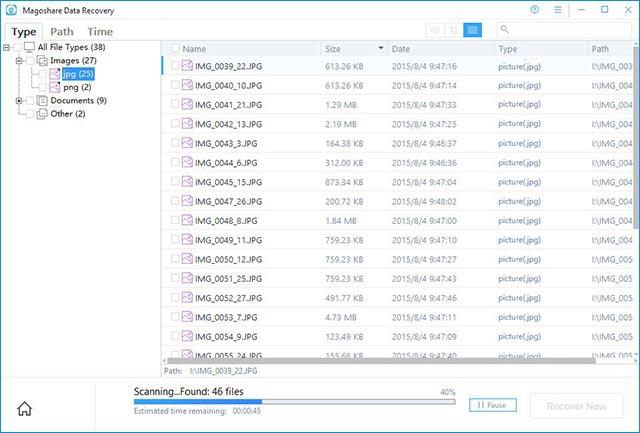Click picture icon of IMG_0045_15.JPG
Viewport: 640px width, 433px height.
tap(187, 181)
